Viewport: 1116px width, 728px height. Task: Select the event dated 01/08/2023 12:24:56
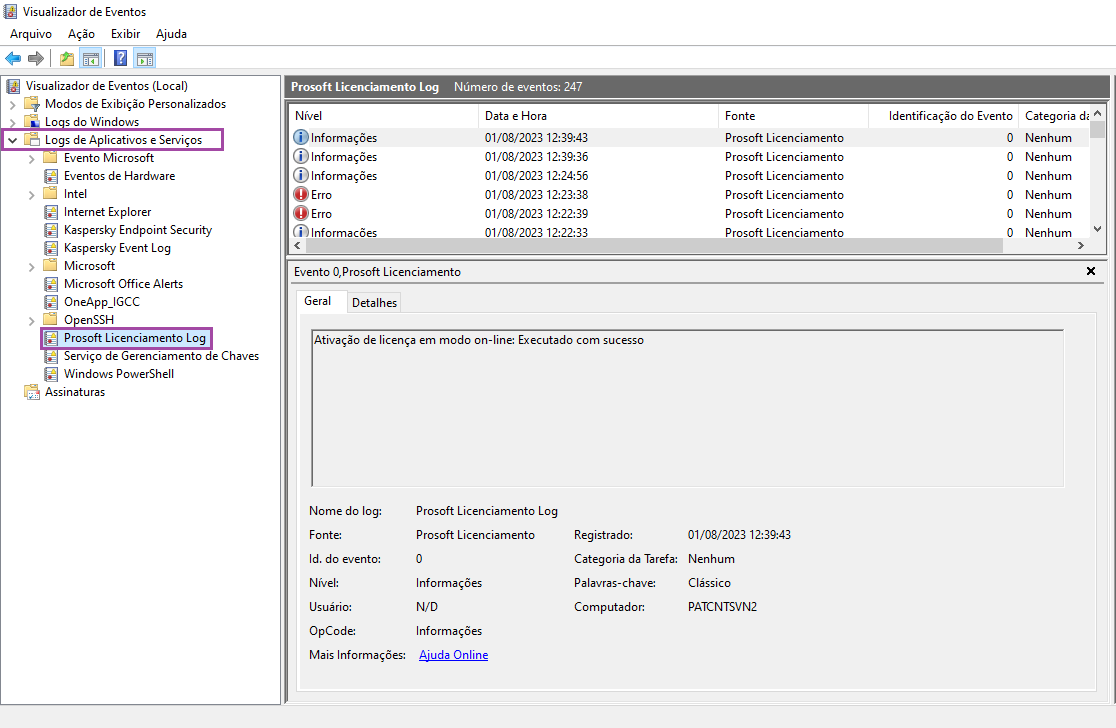689,176
